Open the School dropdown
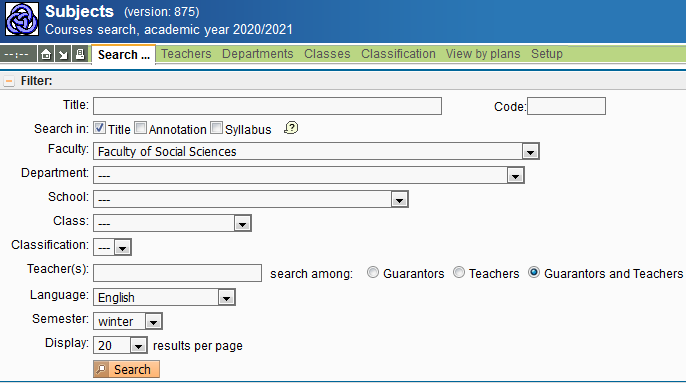Viewport: 686px width, 386px height. [251, 200]
